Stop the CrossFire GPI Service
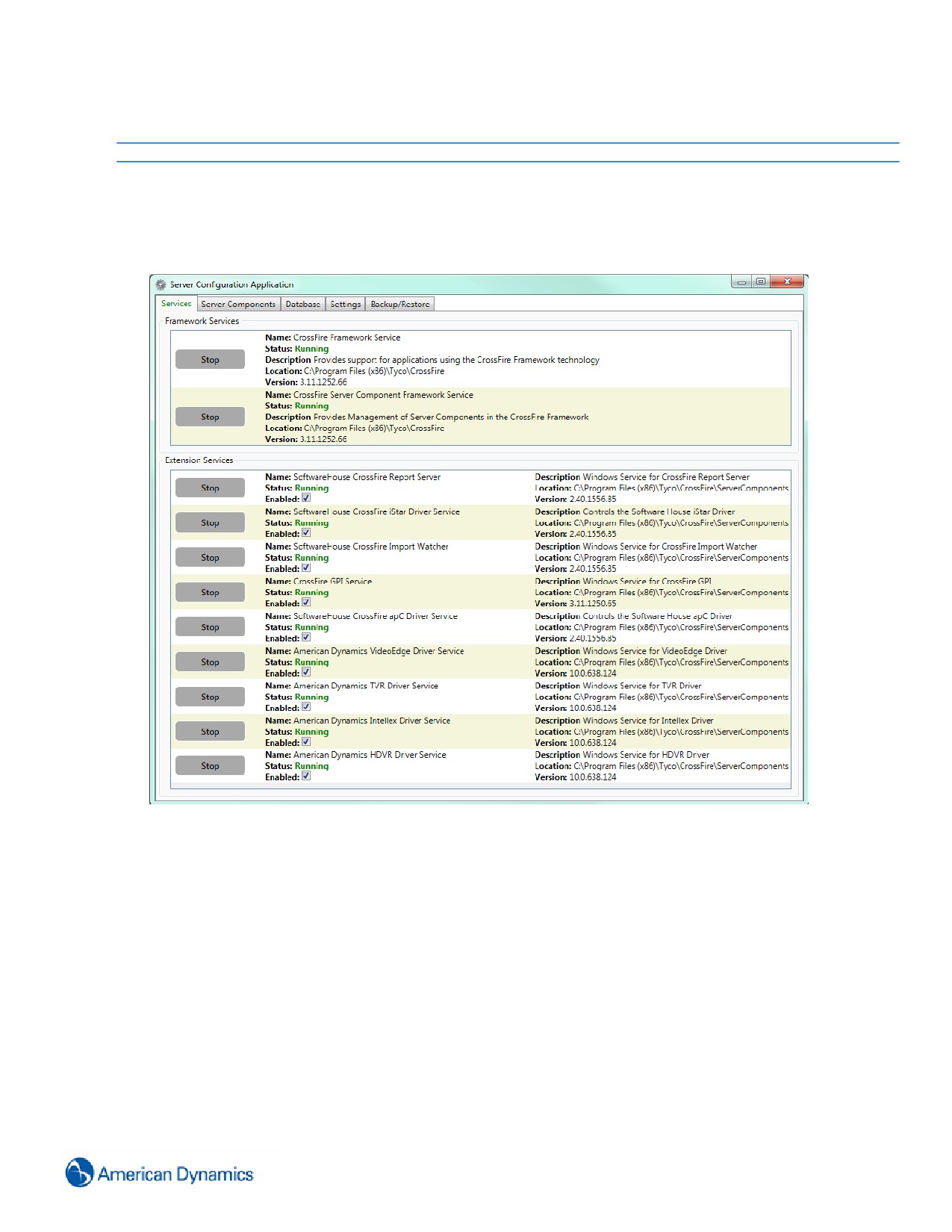The height and width of the screenshot is (1232, 952). click(210, 592)
